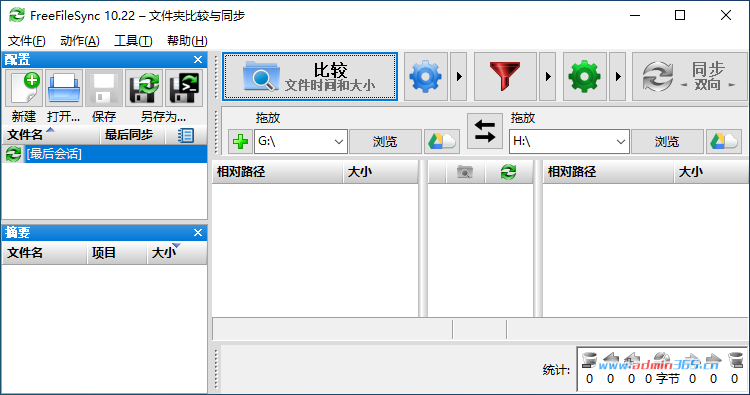750x395 pixels.
Task: Open a saved configuration file icon
Action: [64, 88]
